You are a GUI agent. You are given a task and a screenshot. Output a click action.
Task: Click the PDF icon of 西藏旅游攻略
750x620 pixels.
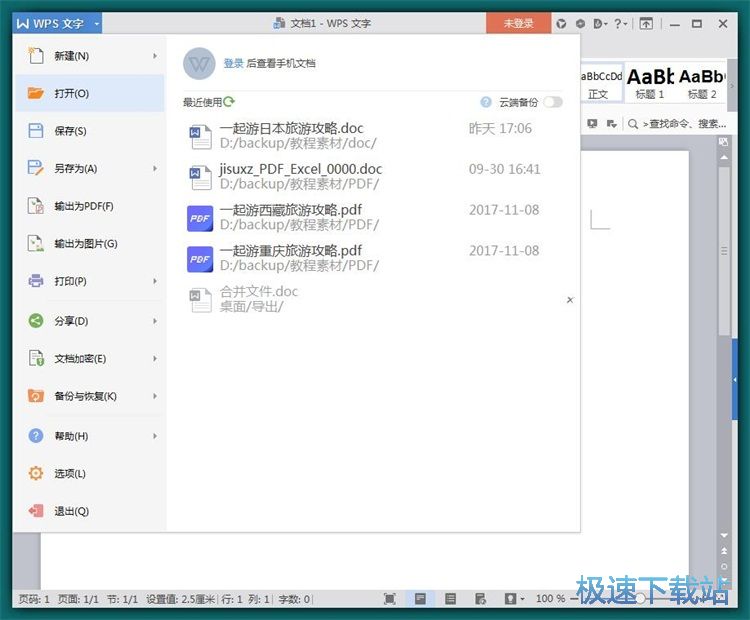(x=200, y=218)
